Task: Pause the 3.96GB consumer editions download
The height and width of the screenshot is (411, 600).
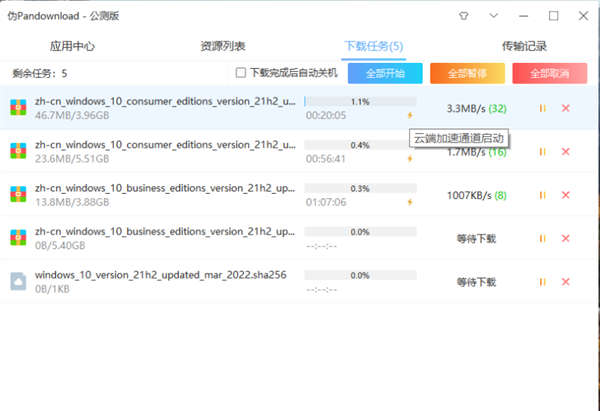Action: (x=542, y=109)
